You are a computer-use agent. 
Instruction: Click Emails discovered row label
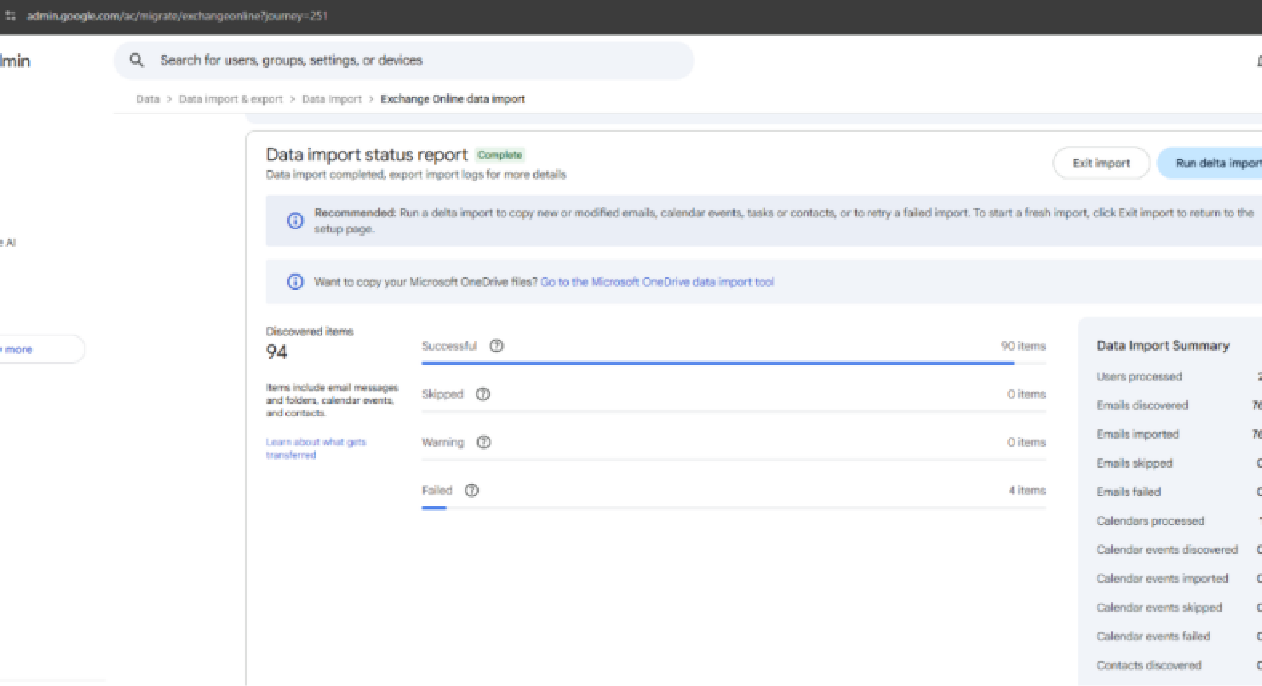tap(1142, 406)
